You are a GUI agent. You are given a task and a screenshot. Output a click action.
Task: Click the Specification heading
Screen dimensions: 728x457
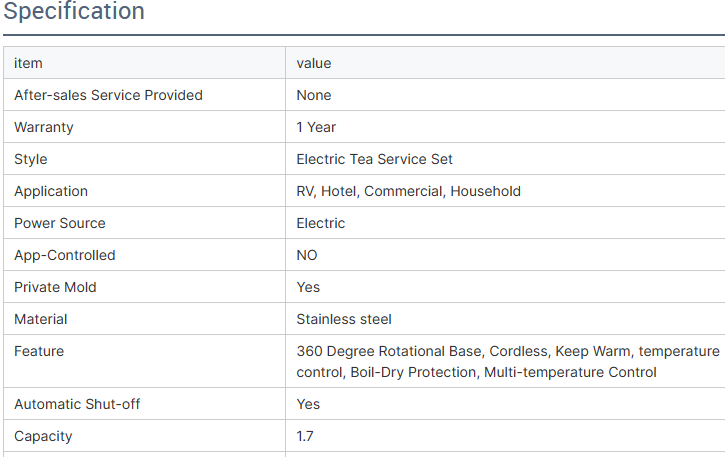point(74,11)
